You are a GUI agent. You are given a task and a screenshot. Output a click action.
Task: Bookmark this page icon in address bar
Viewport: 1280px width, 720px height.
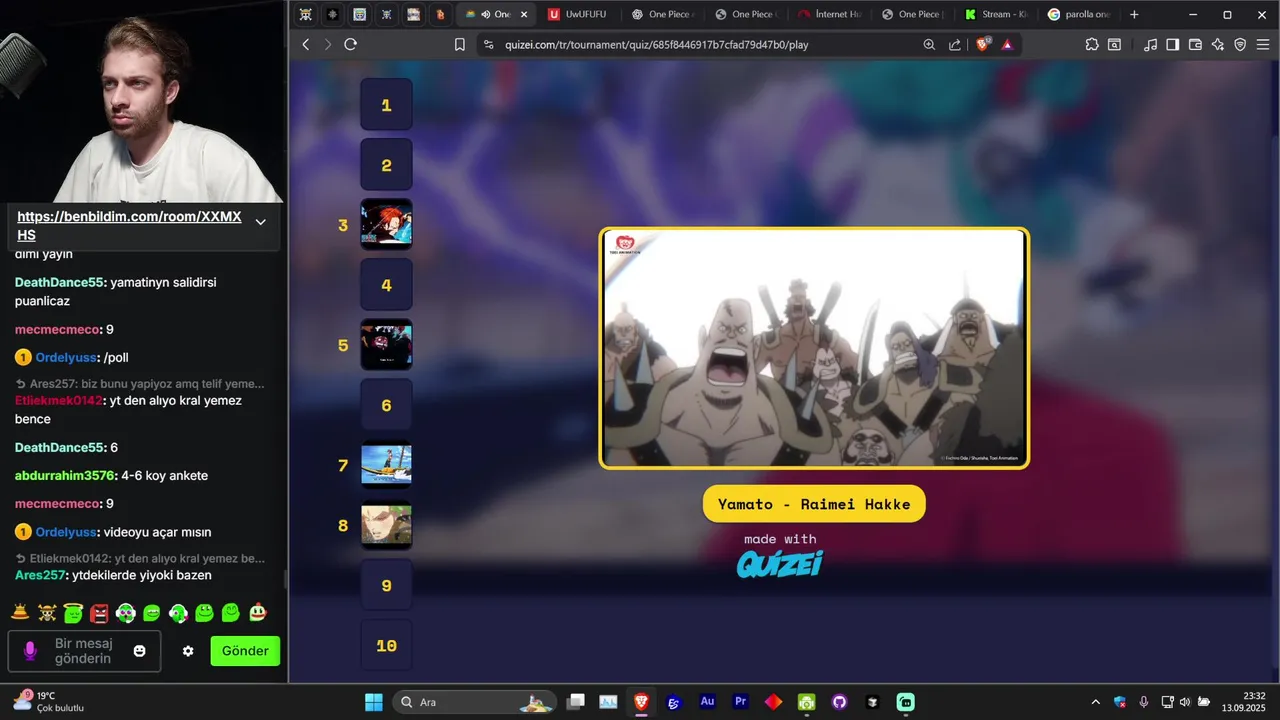point(460,44)
